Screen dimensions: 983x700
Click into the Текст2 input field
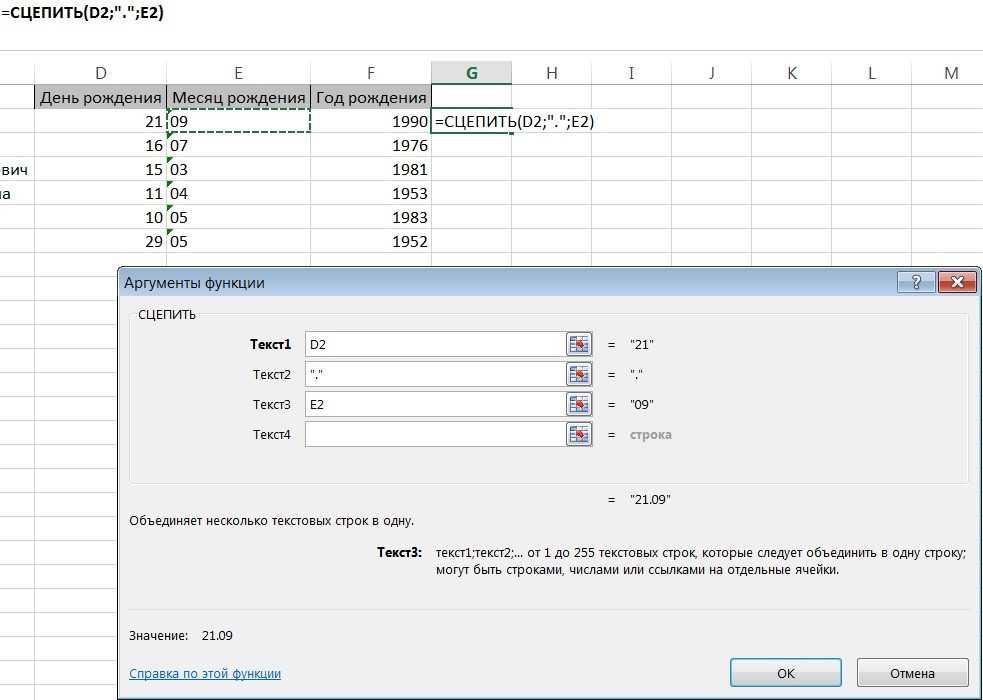coord(434,374)
